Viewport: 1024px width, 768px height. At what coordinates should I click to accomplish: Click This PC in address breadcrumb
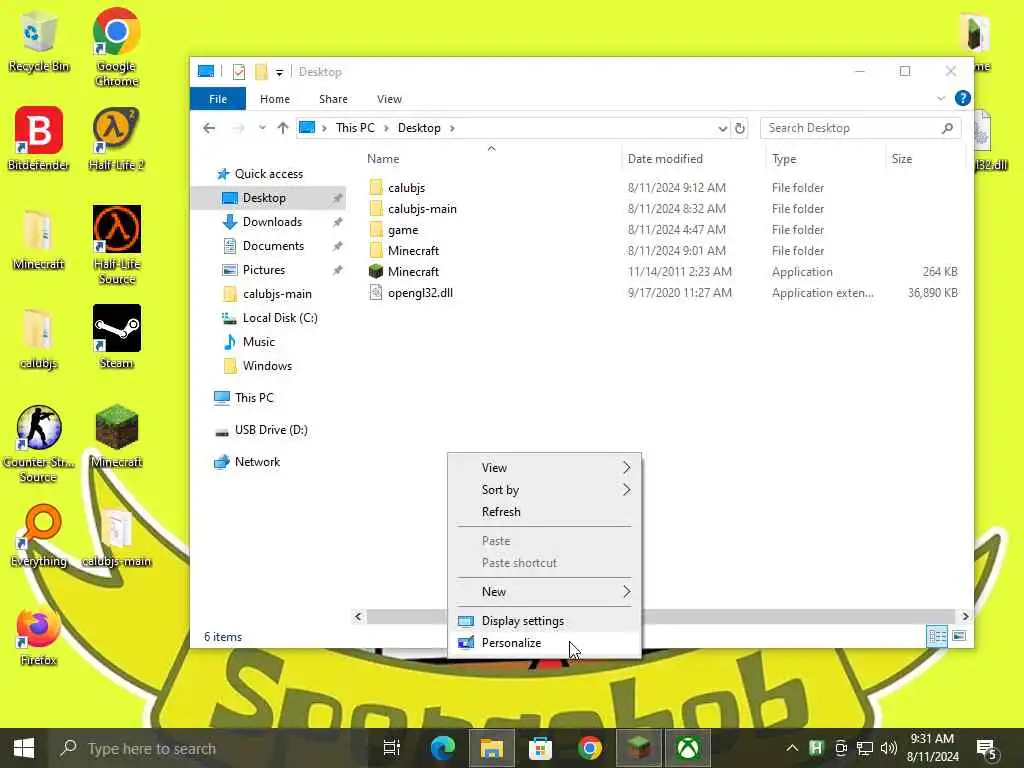355,128
